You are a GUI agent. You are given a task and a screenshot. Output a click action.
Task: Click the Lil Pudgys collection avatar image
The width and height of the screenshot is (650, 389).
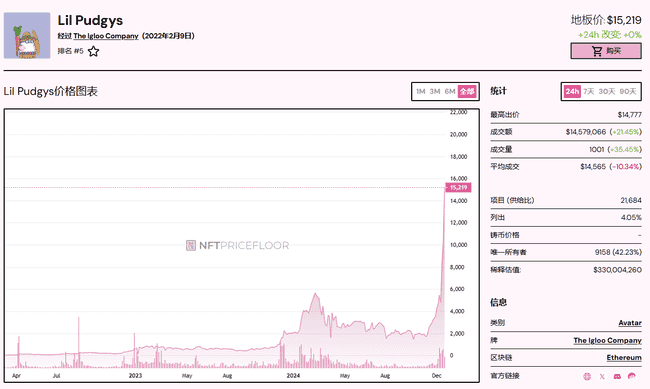click(x=27, y=35)
